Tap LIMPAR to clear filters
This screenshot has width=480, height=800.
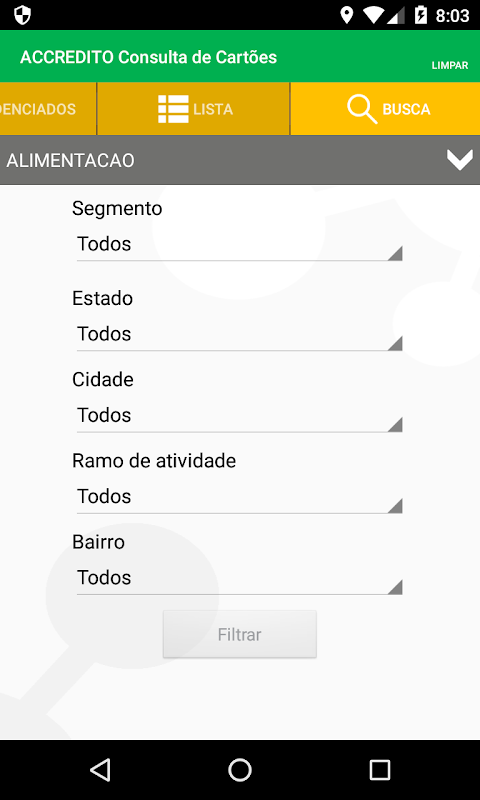pos(450,65)
